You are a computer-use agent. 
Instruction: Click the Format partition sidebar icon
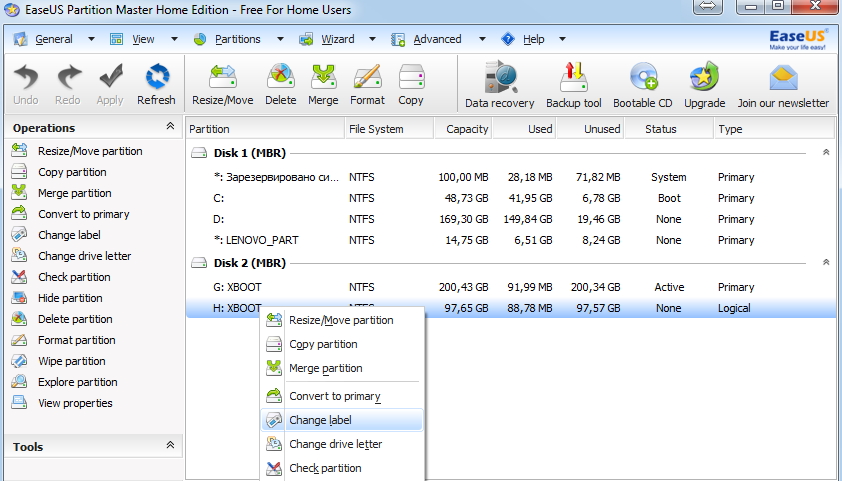tap(19, 339)
